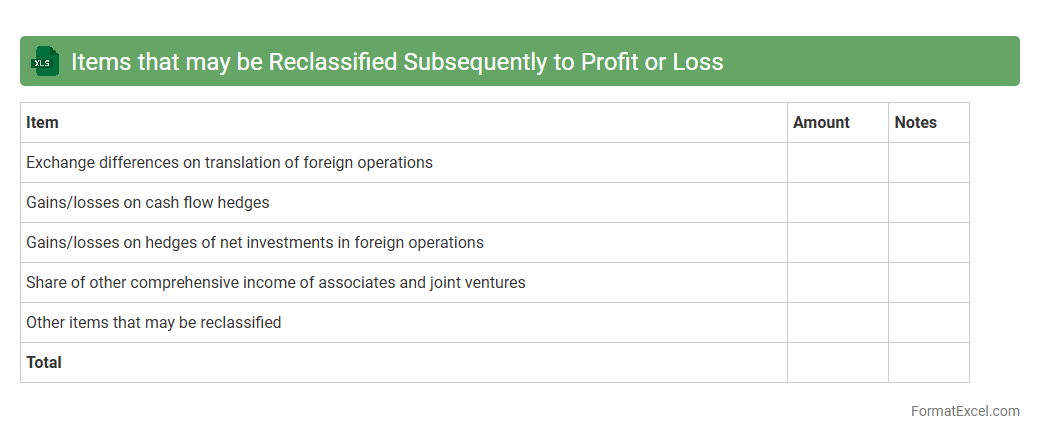Viewport: 1040px width, 440px height.
Task: Select the Gains/losses on cash flow hedges label
Action: click(147, 202)
